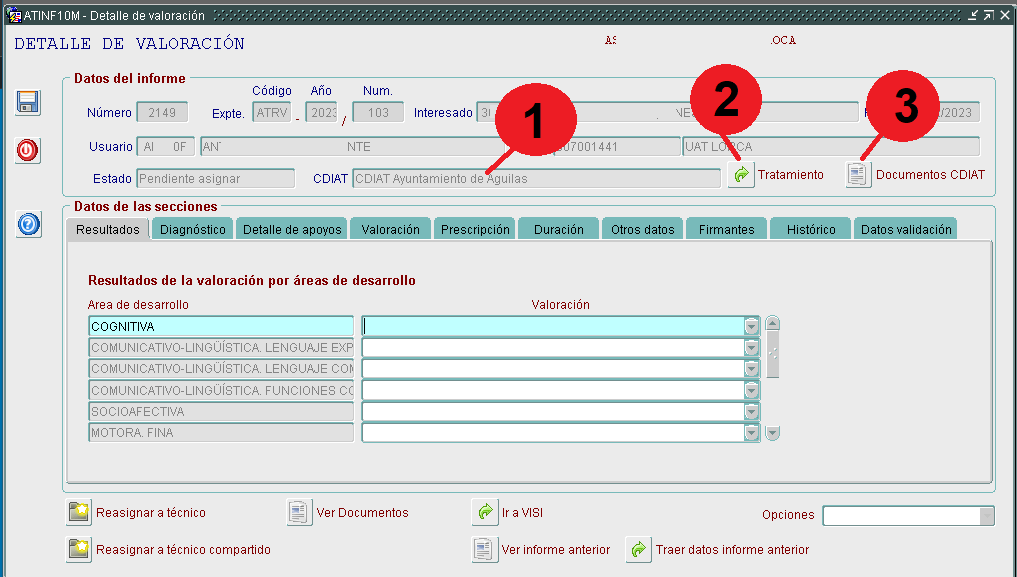The width and height of the screenshot is (1017, 577).
Task: Open the Prescripción tab
Action: pos(475,229)
